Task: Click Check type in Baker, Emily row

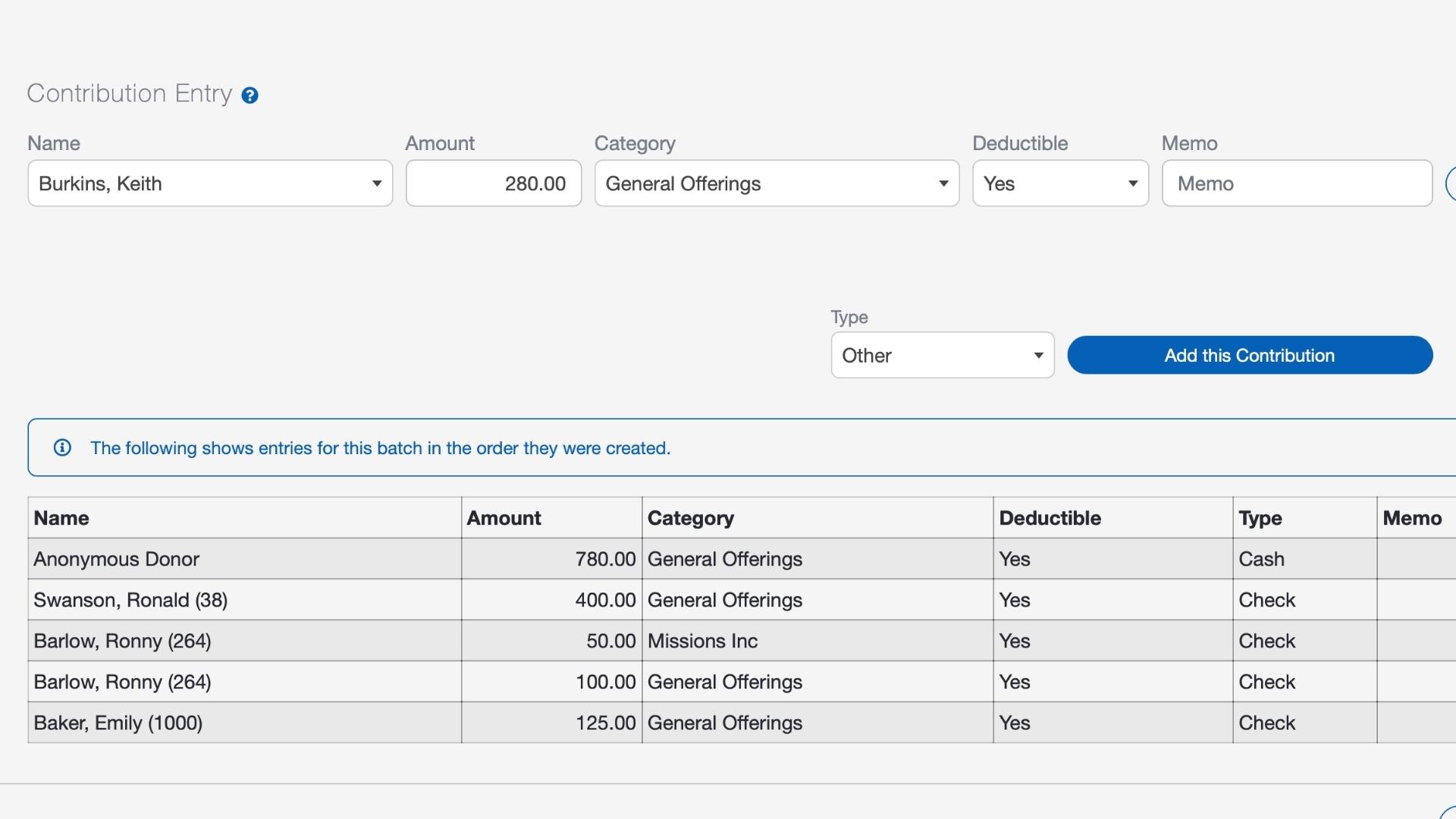Action: tap(1304, 723)
